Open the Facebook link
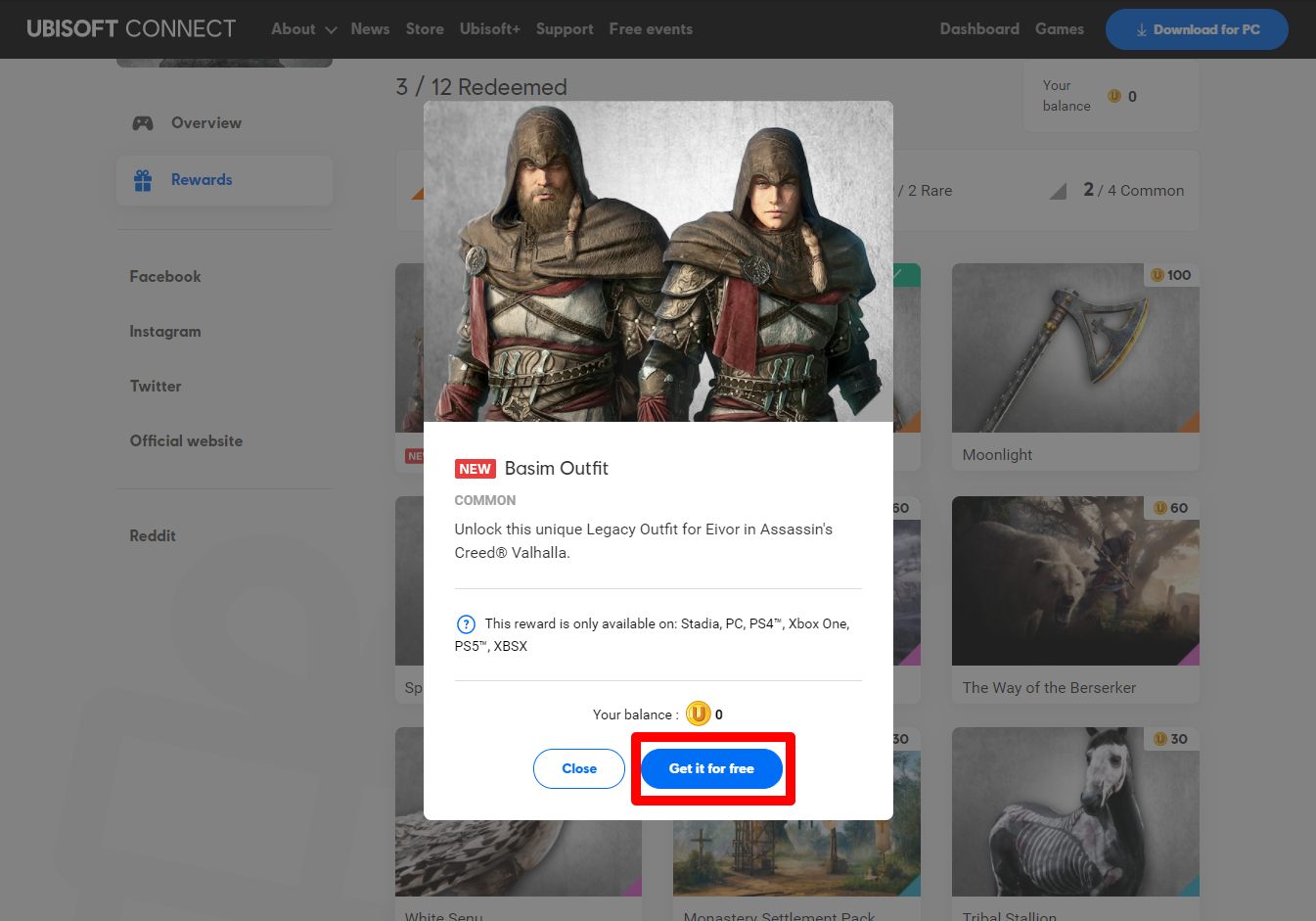 click(165, 277)
